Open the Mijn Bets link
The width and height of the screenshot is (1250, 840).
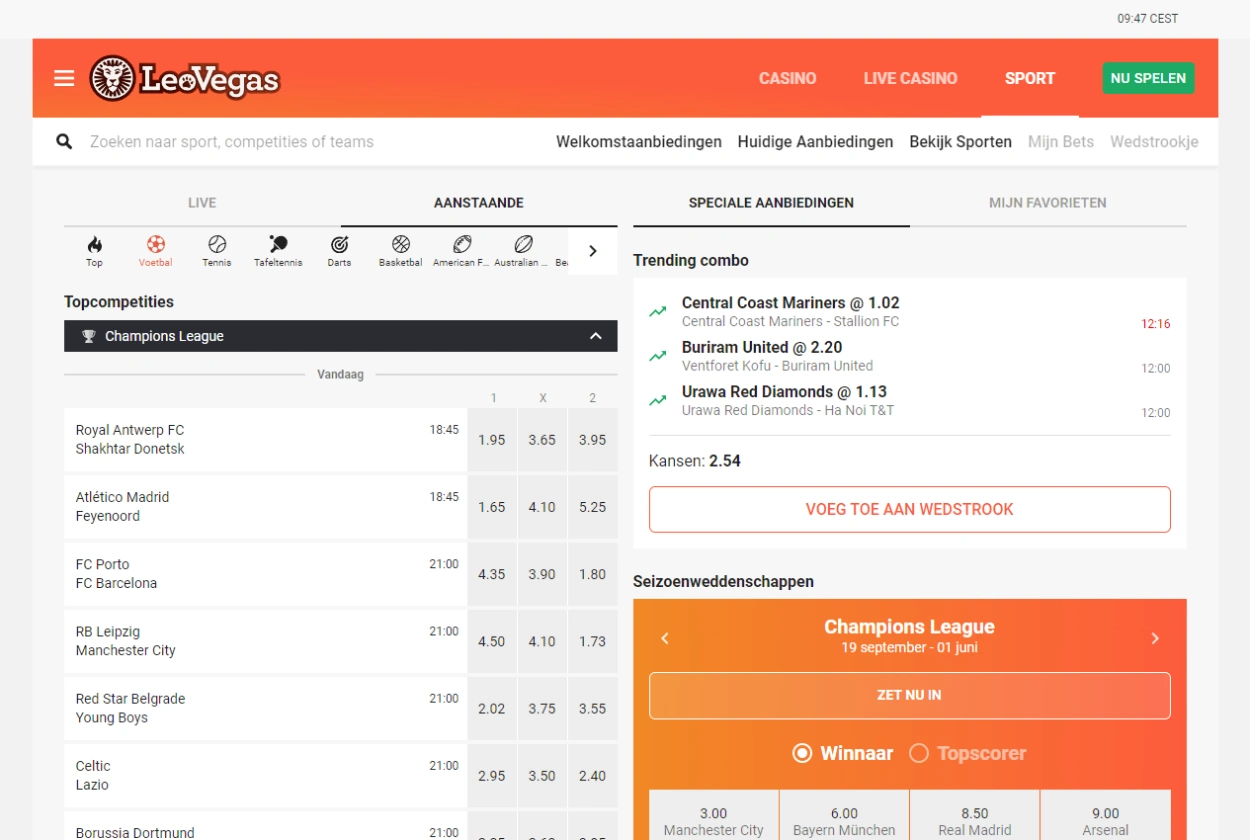[x=1061, y=142]
